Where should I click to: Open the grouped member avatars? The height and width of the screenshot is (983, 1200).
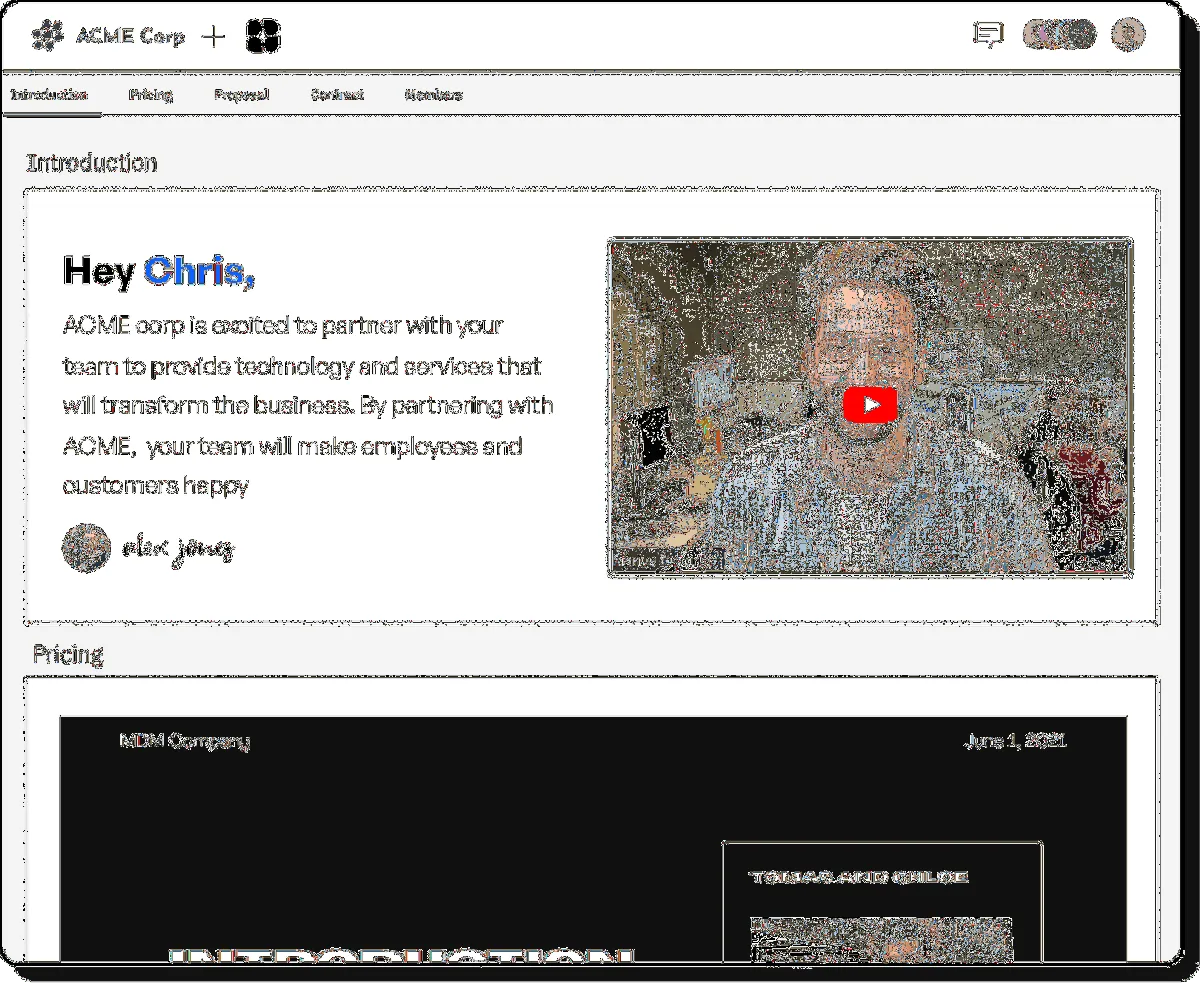tap(1059, 35)
